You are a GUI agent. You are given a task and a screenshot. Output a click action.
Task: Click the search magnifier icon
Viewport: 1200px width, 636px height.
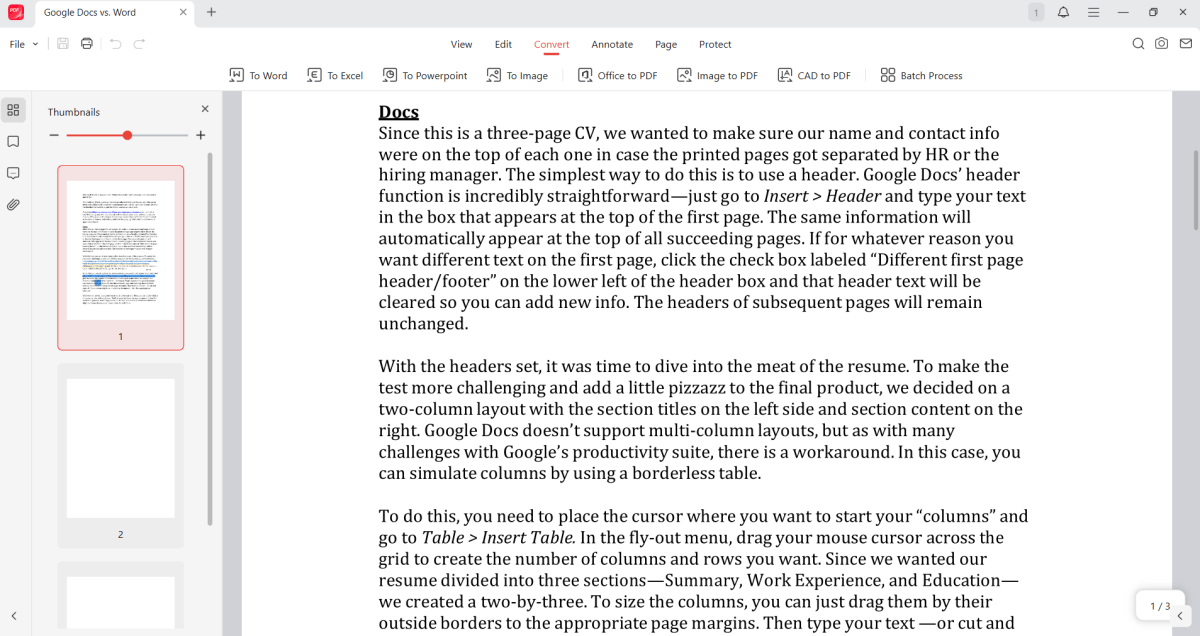click(1138, 44)
